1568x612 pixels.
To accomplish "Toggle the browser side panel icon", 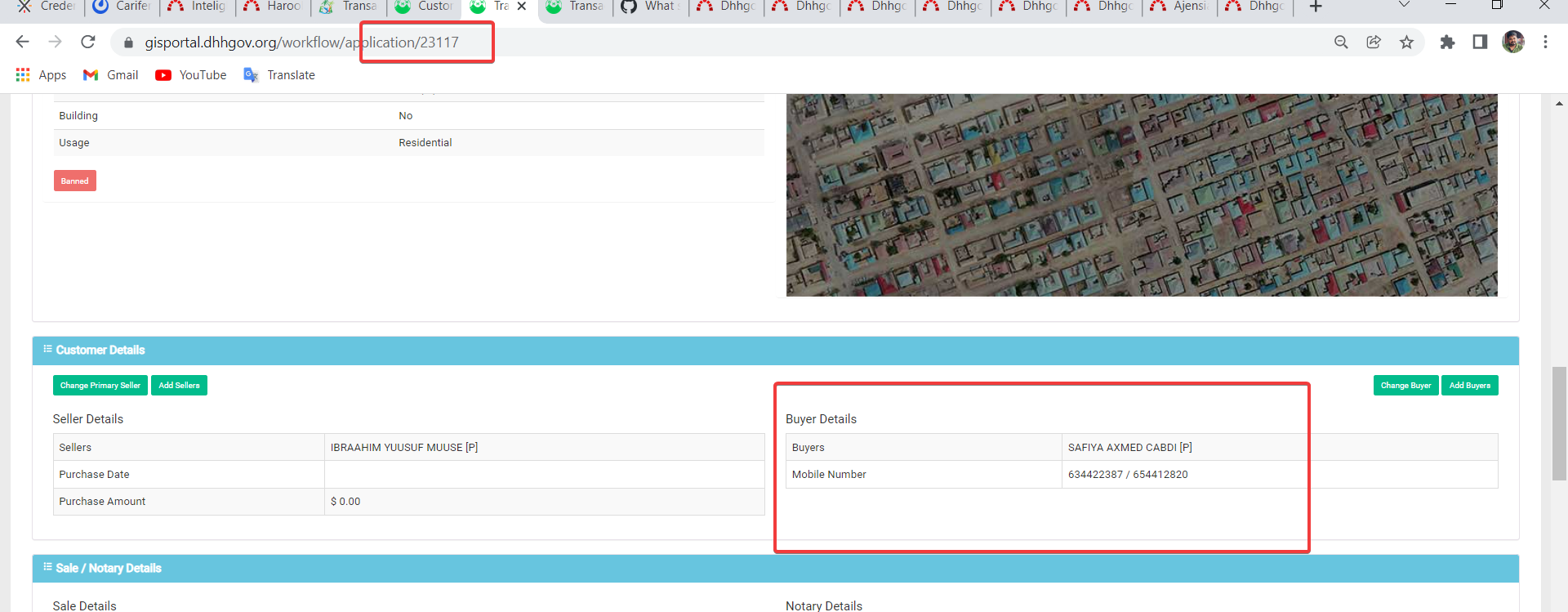I will [1480, 42].
